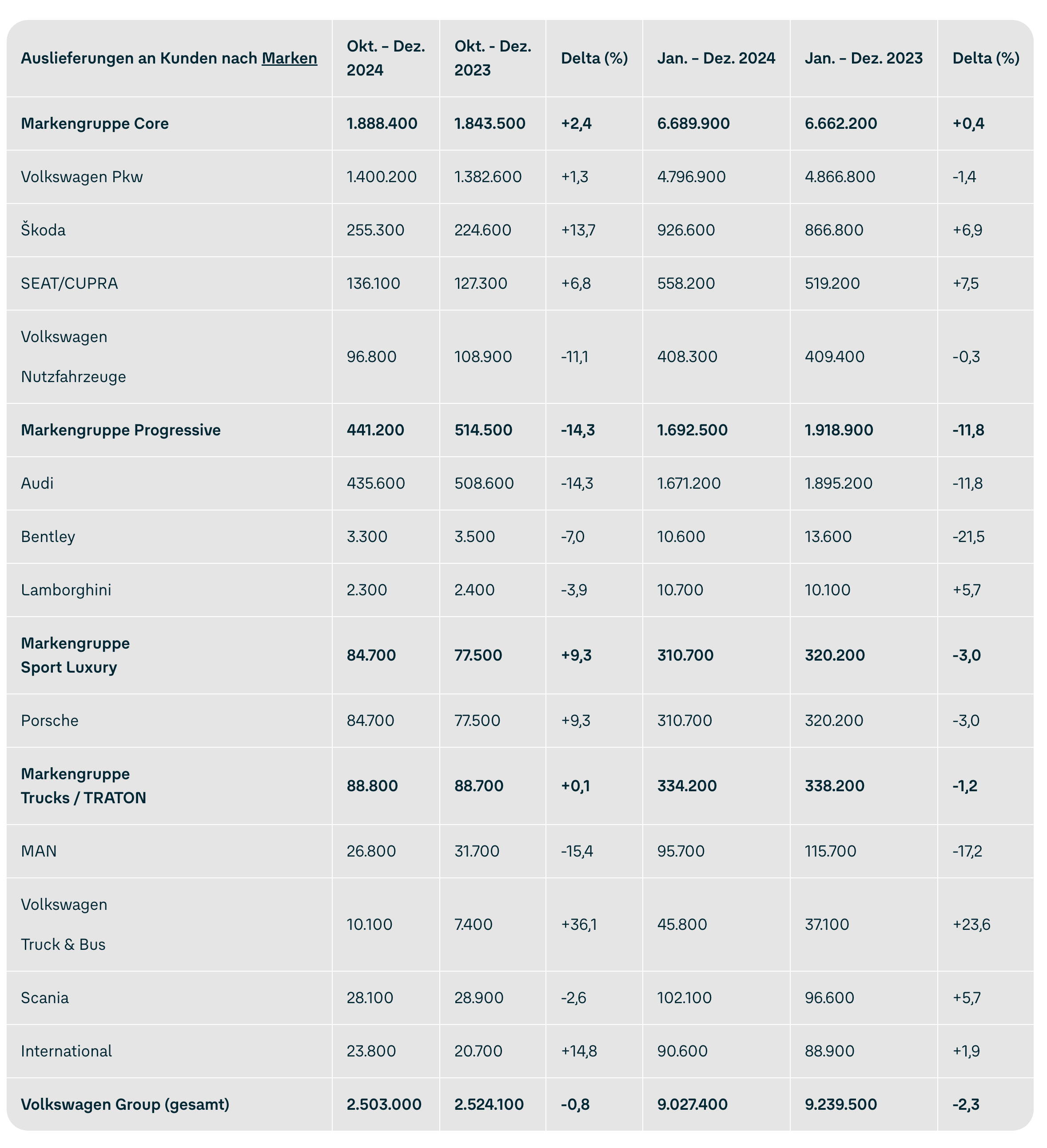Click the Volkswagen Pkw brand name
The height and width of the screenshot is (1148, 1047).
pos(82,176)
